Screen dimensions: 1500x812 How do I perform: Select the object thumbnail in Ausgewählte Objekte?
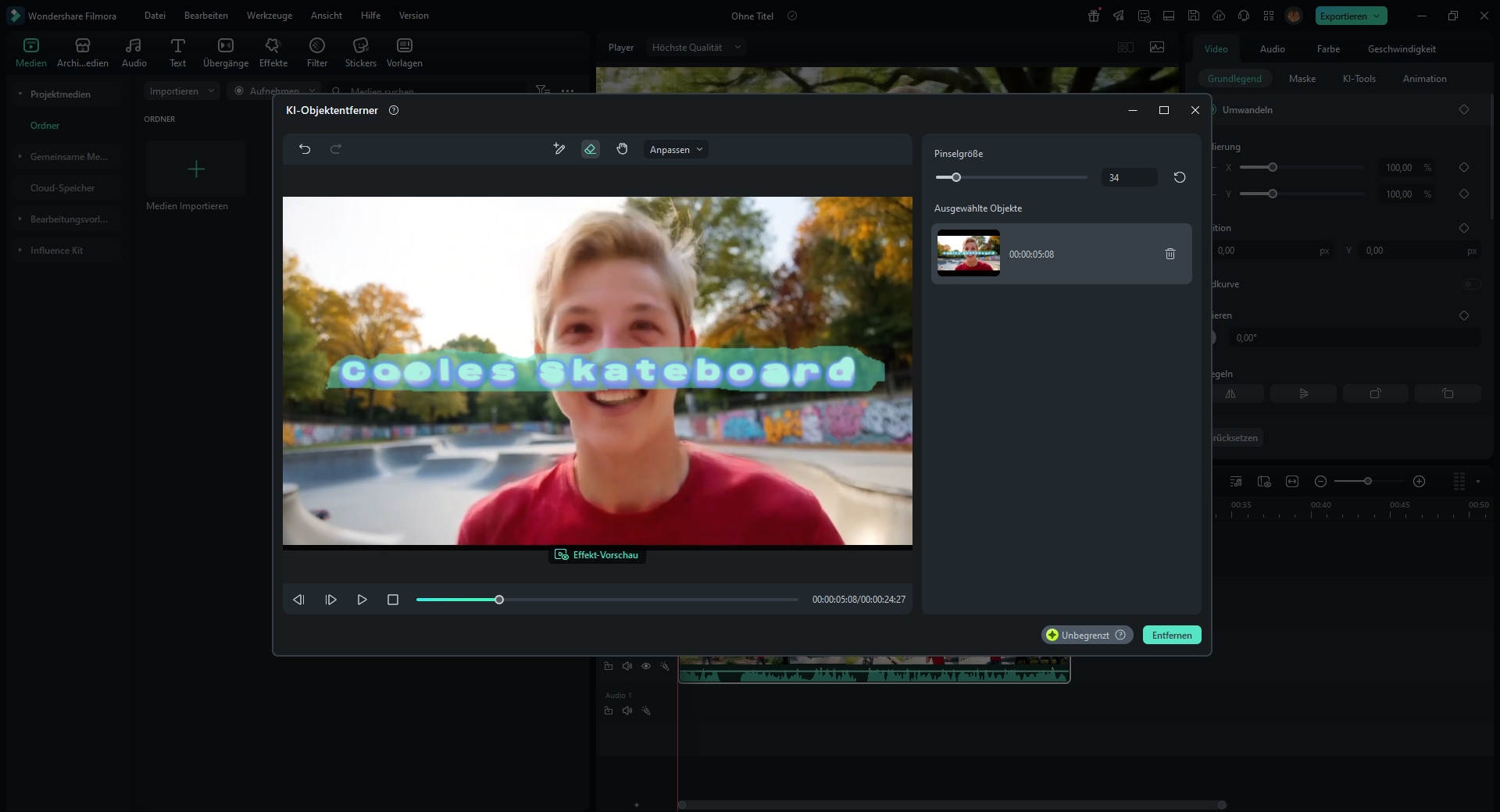tap(969, 253)
